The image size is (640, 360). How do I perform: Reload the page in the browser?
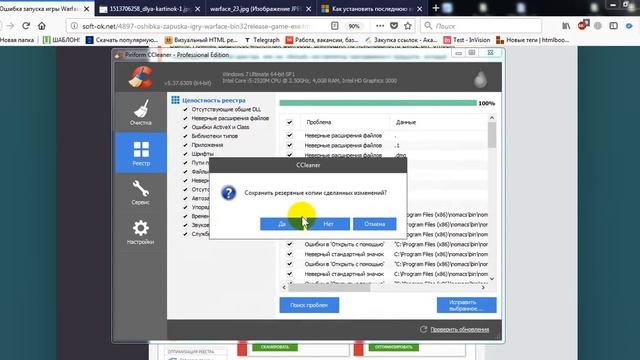(26, 26)
